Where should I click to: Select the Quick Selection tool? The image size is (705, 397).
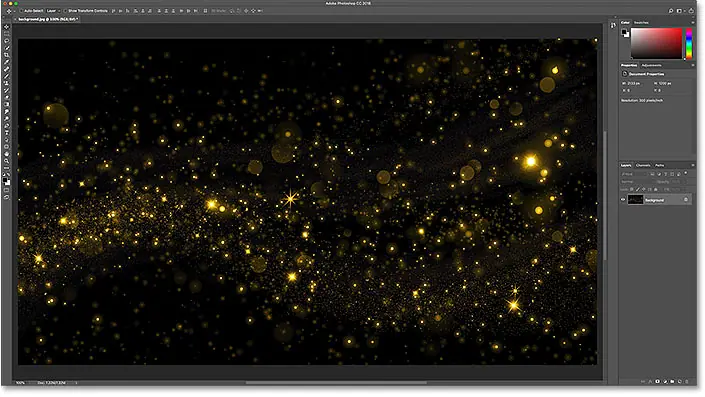pos(6,48)
